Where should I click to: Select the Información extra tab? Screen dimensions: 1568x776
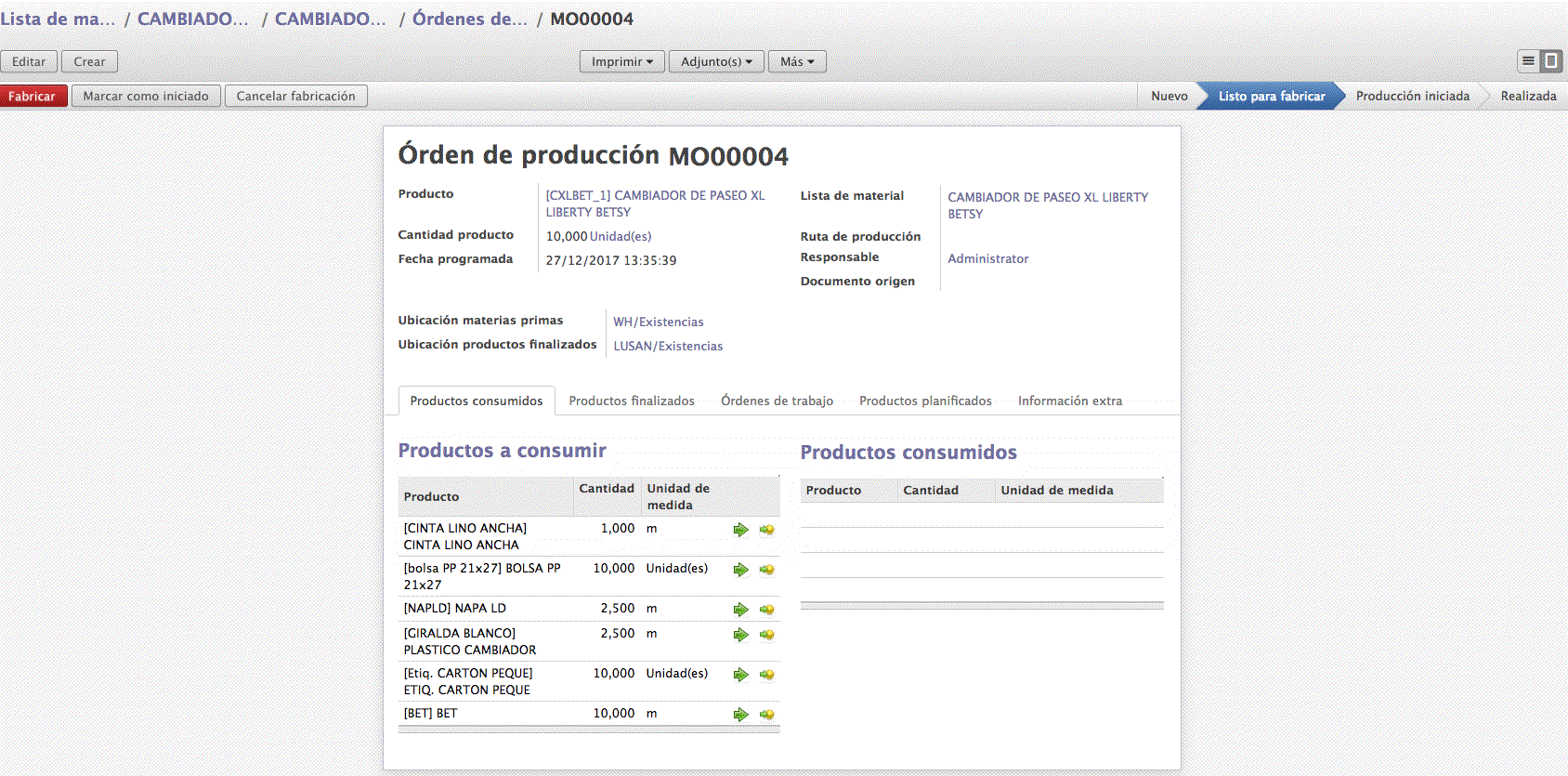(x=1069, y=401)
